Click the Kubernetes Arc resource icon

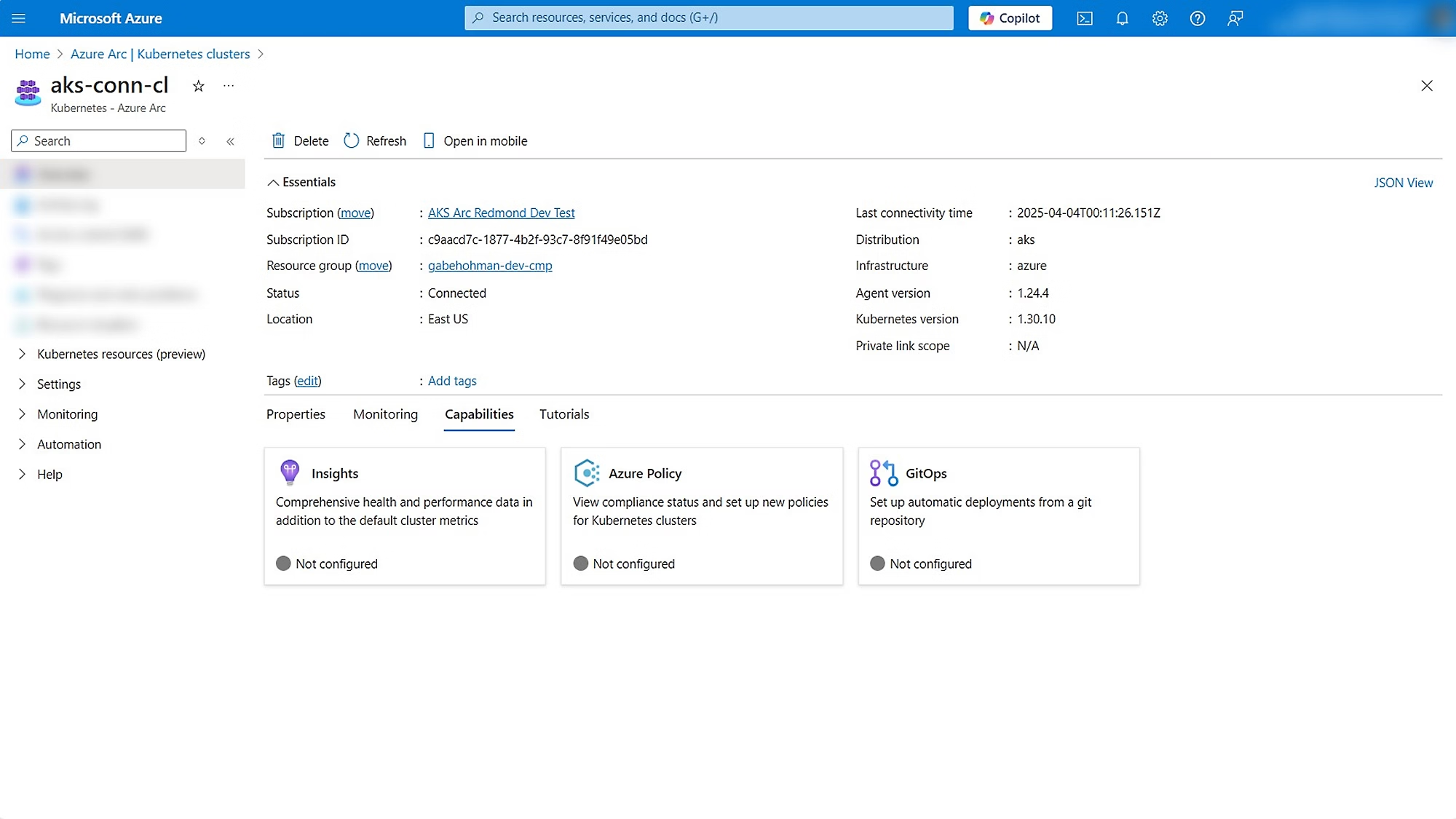pos(28,92)
